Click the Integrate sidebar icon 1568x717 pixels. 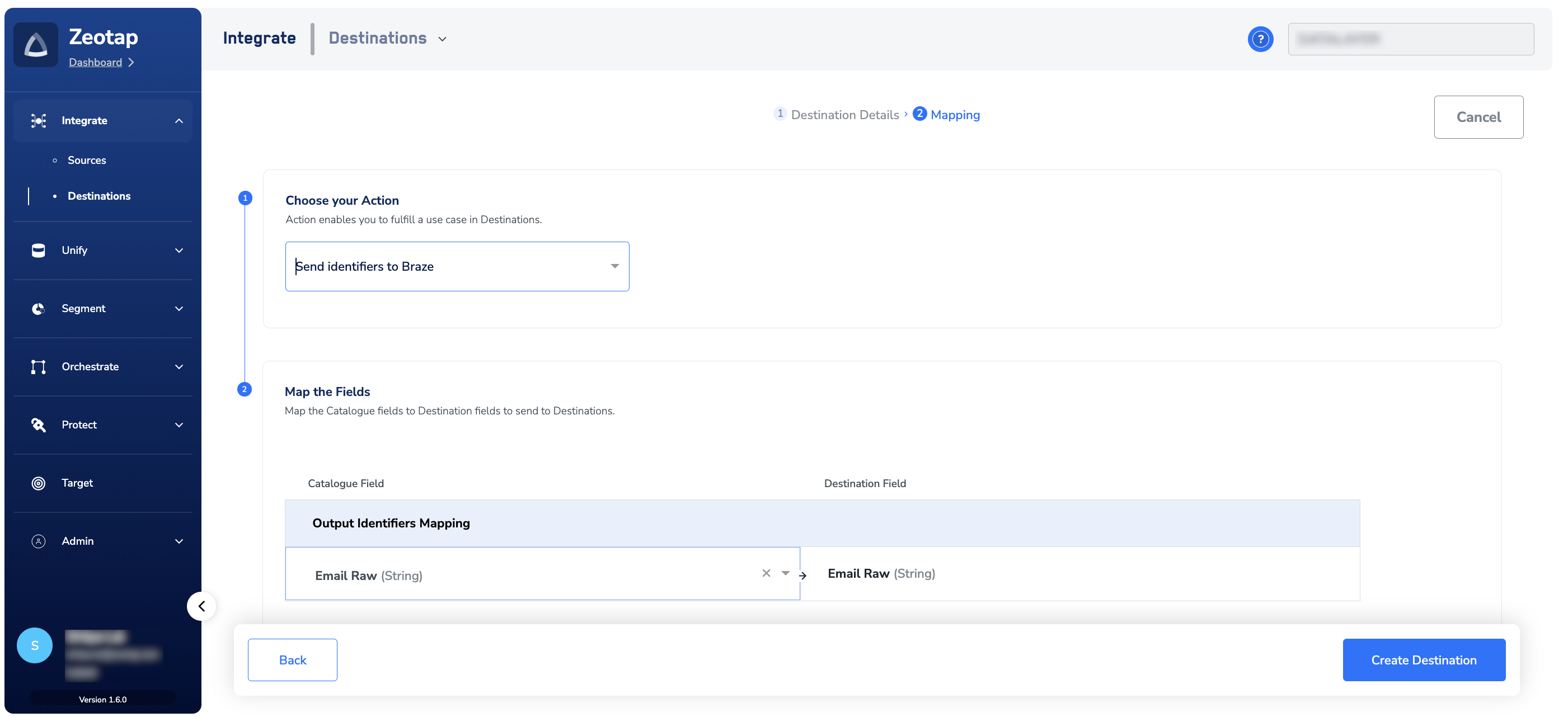point(39,120)
